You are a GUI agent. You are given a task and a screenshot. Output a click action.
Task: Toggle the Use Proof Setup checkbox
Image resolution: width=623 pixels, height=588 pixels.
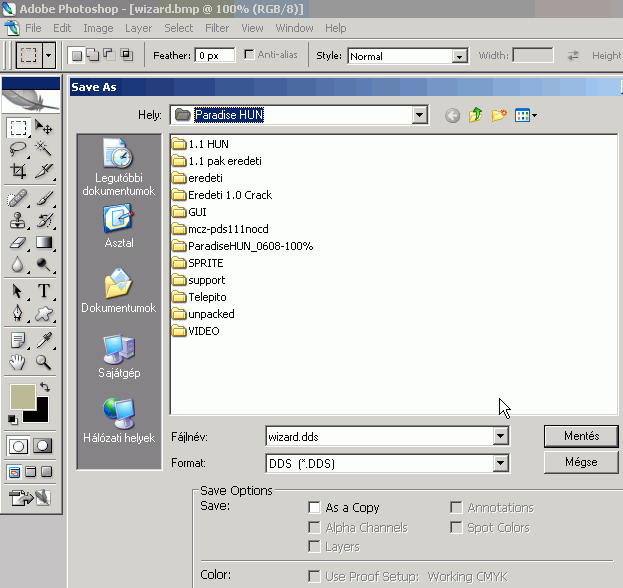point(315,576)
